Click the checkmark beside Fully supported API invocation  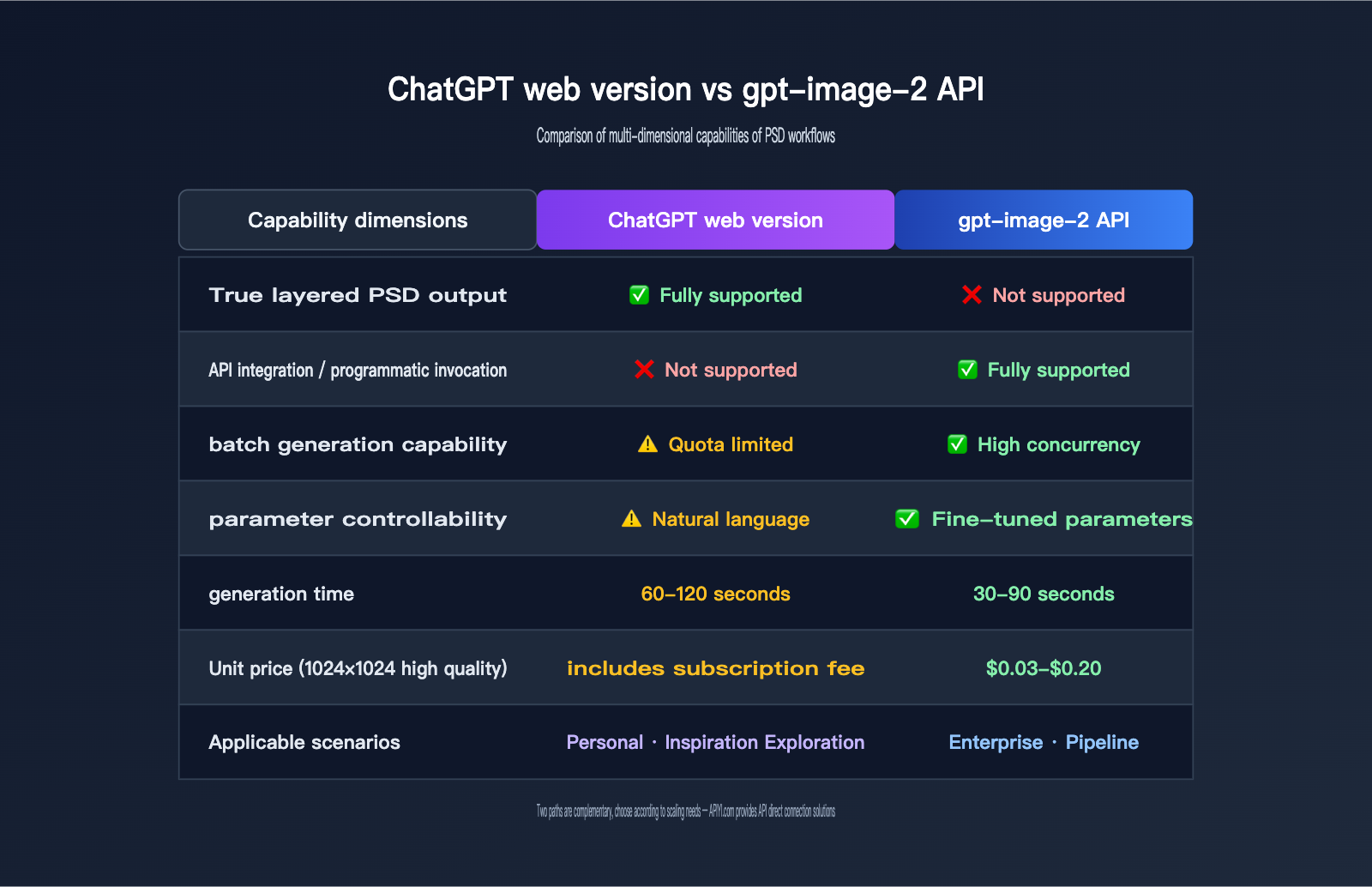click(968, 370)
